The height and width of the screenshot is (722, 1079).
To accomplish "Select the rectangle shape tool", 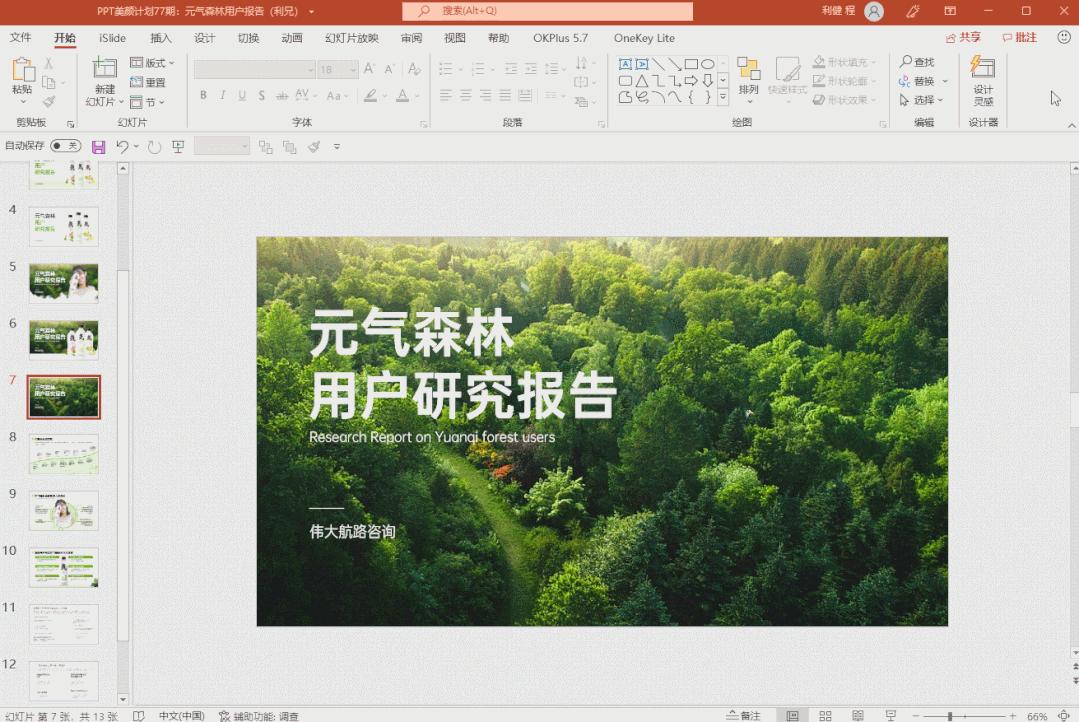I will [x=691, y=65].
